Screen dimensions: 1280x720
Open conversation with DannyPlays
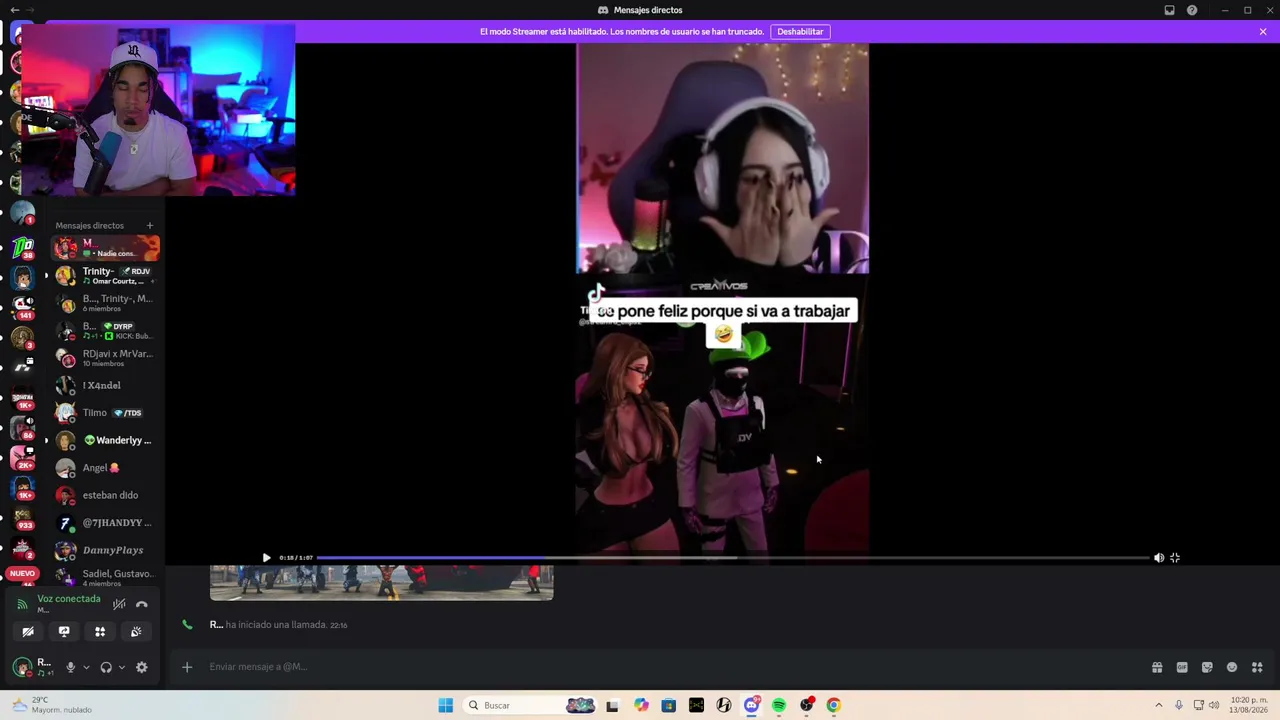coord(106,550)
